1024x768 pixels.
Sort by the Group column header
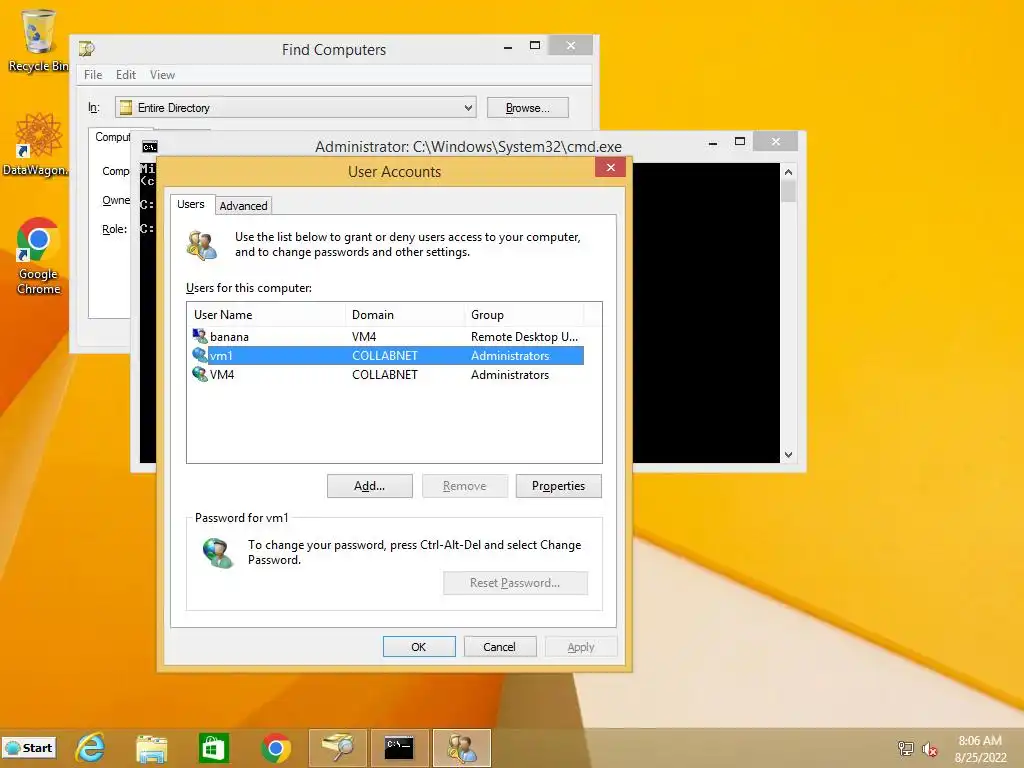[x=524, y=315]
